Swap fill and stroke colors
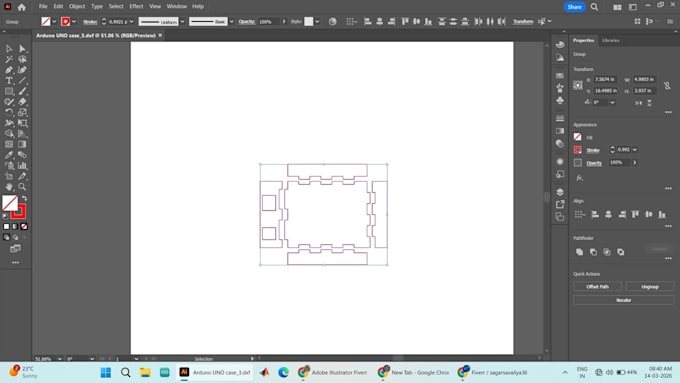Image resolution: width=680 pixels, height=383 pixels. point(25,198)
